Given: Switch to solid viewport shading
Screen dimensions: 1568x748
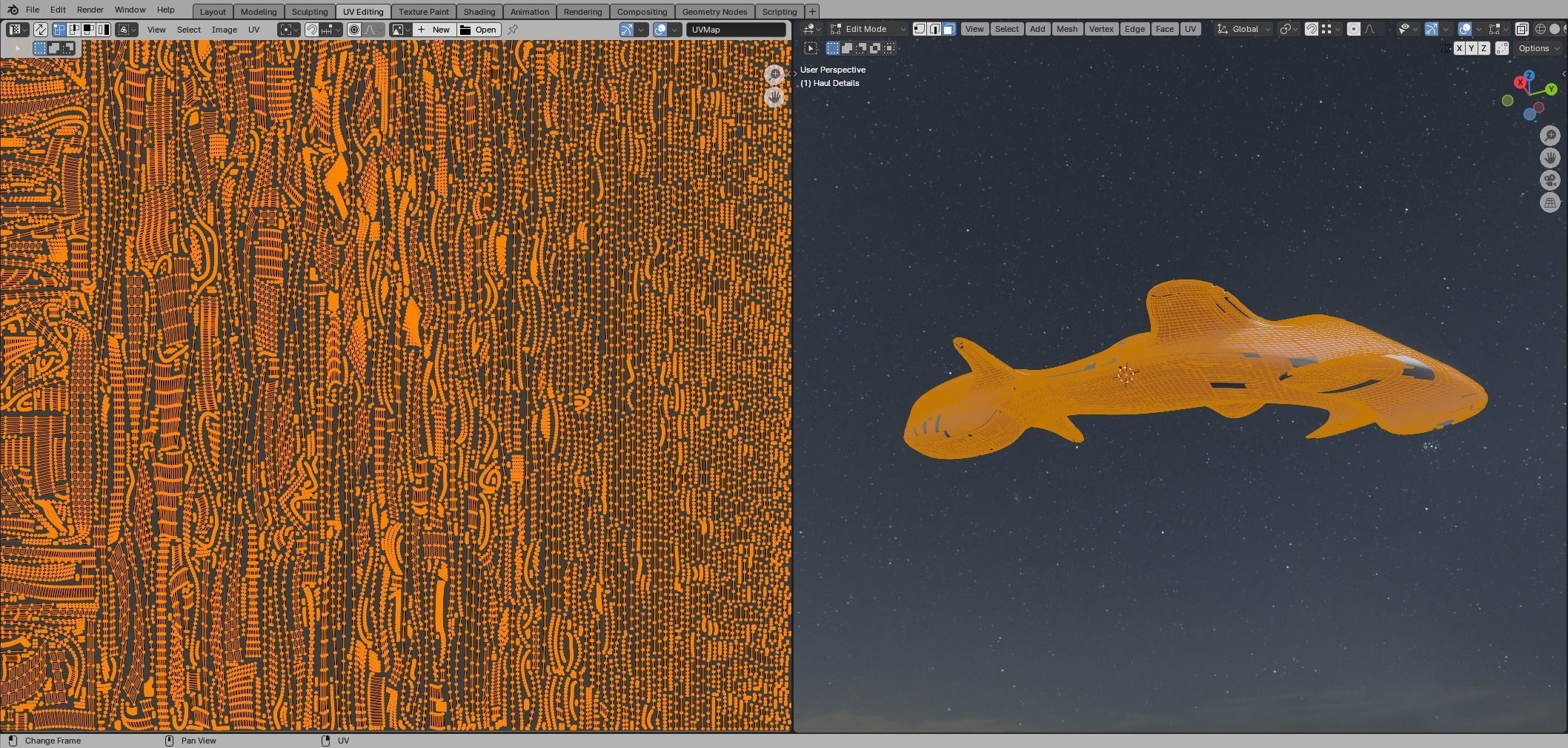Looking at the screenshot, I should [x=1555, y=29].
